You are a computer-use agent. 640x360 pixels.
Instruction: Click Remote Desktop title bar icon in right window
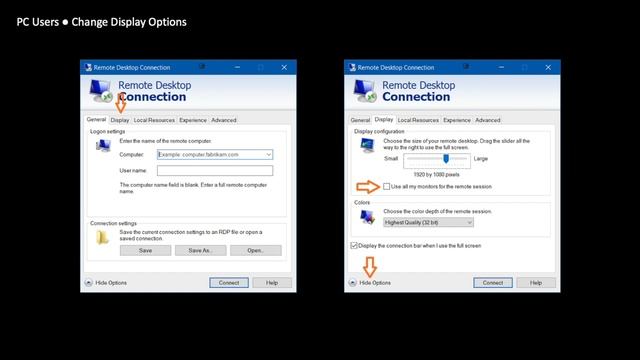point(352,67)
